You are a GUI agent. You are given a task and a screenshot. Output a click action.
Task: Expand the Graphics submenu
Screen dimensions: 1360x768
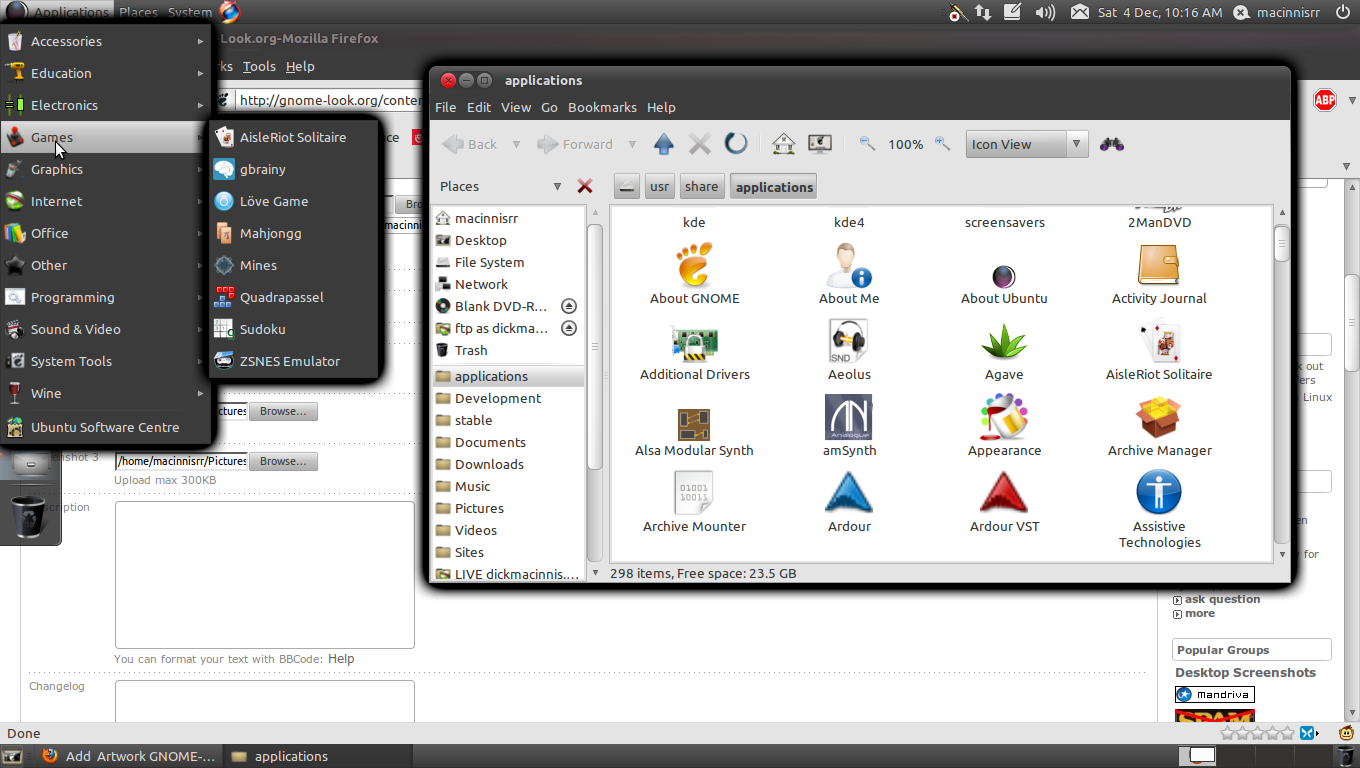click(106, 169)
